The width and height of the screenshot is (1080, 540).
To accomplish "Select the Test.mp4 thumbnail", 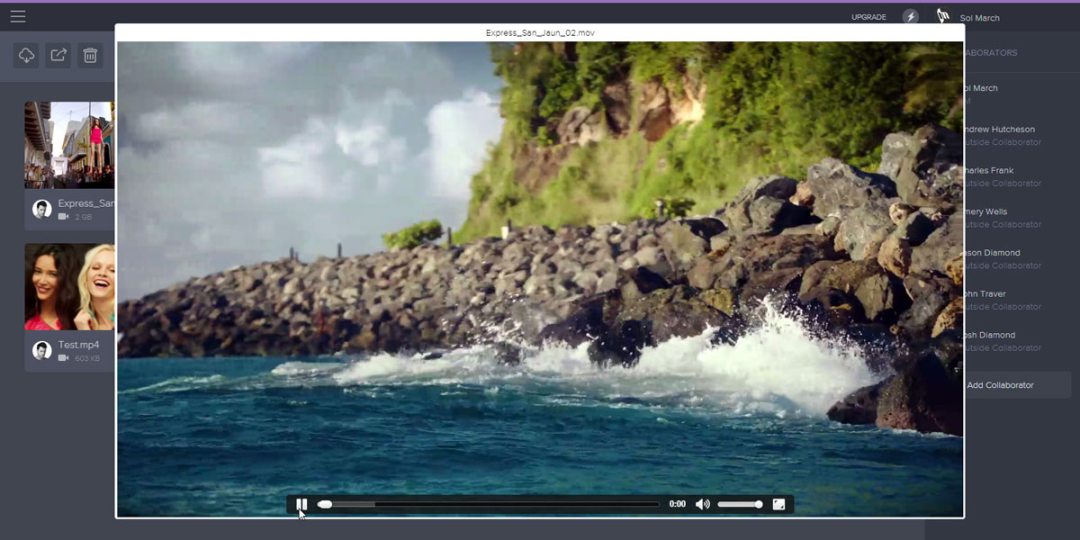I will pos(70,287).
